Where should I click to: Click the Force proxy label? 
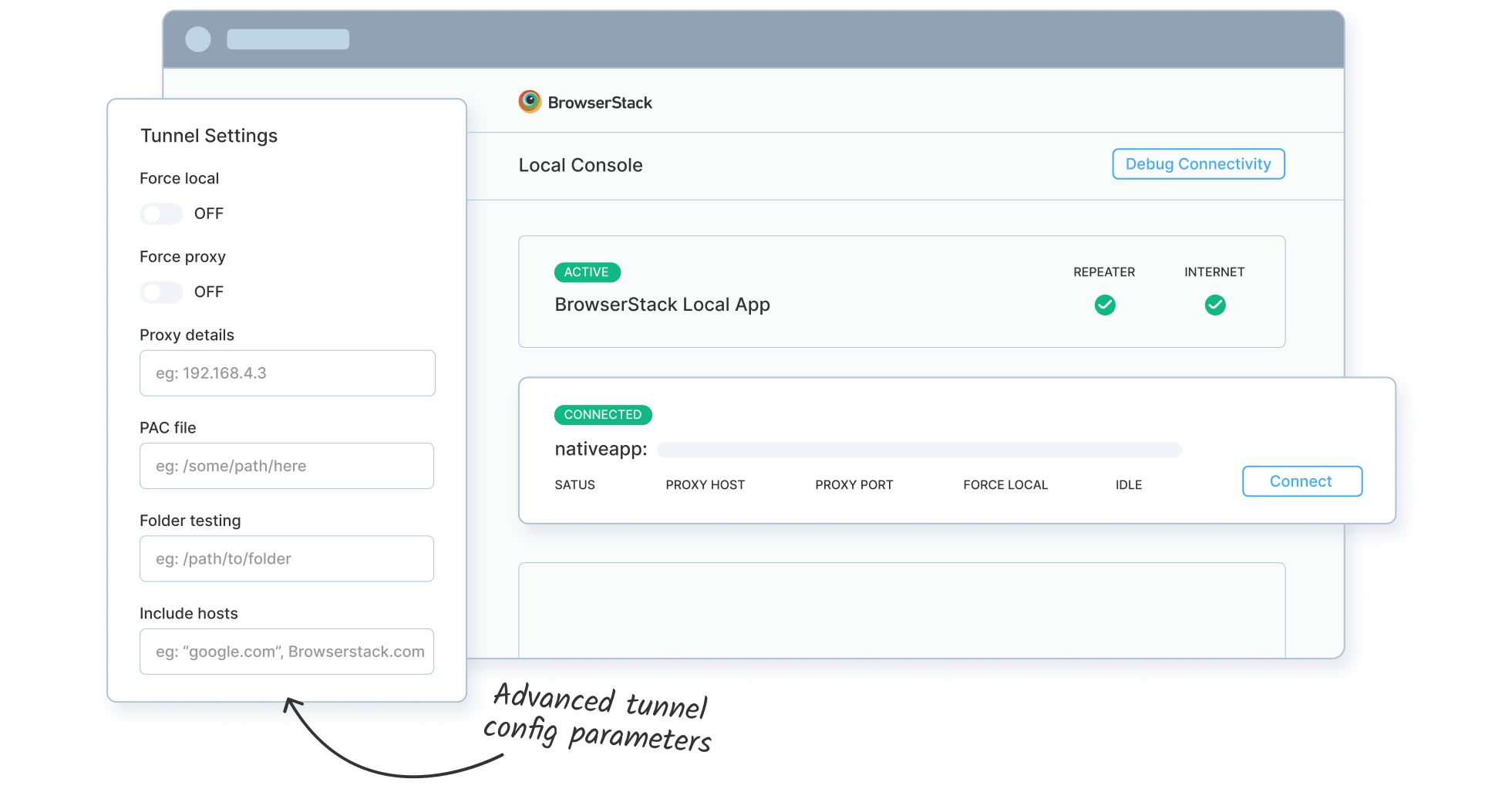pyautogui.click(x=183, y=257)
